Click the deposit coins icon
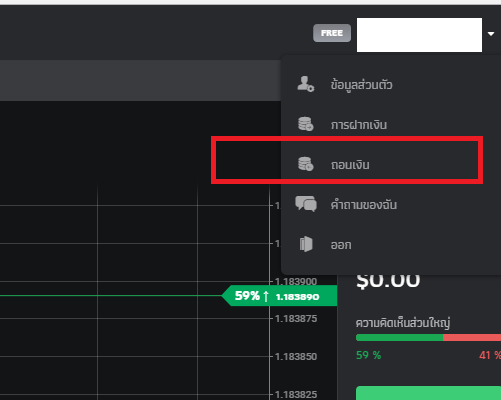 (x=306, y=124)
